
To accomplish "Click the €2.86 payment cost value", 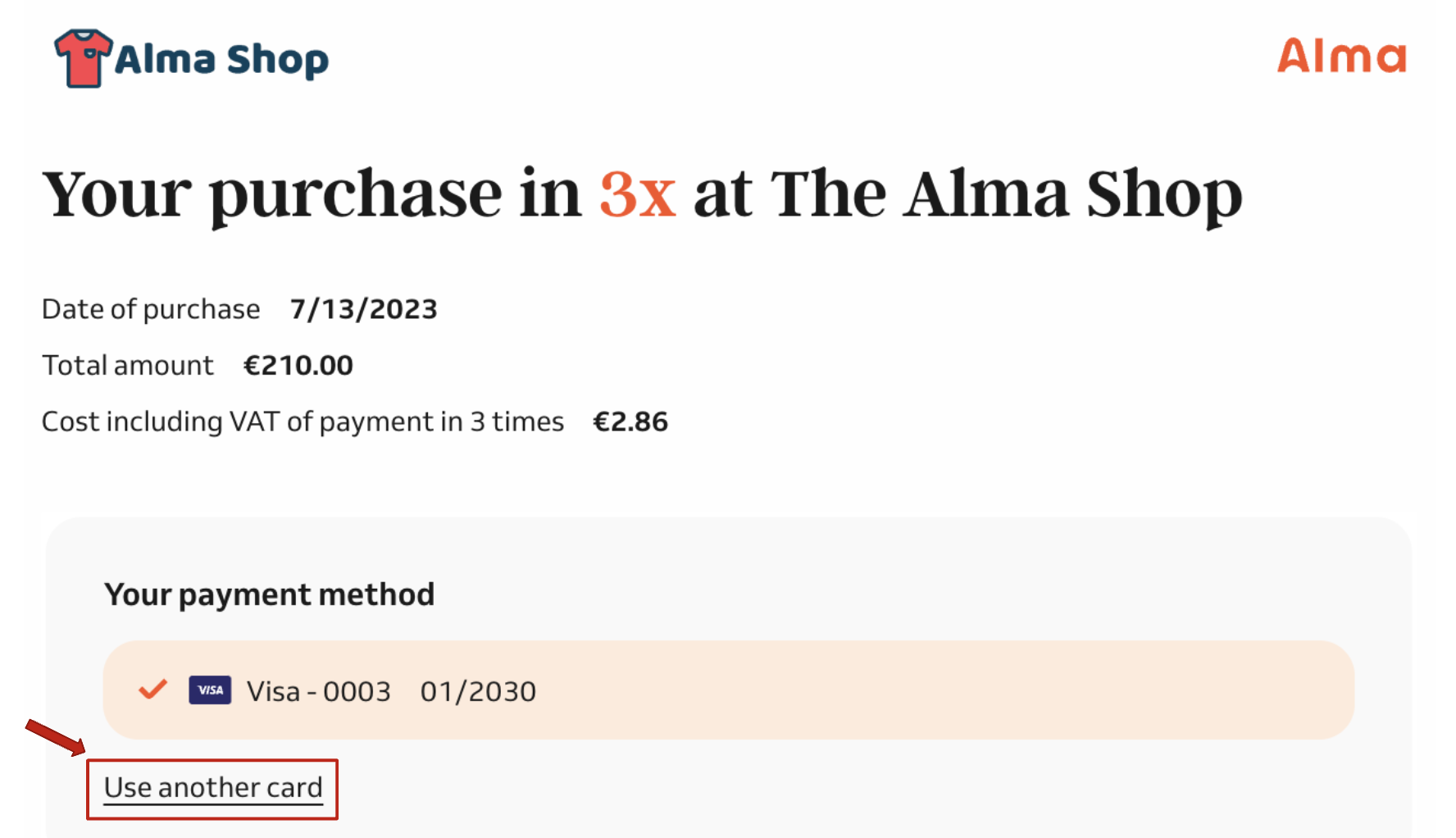I will pyautogui.click(x=630, y=421).
